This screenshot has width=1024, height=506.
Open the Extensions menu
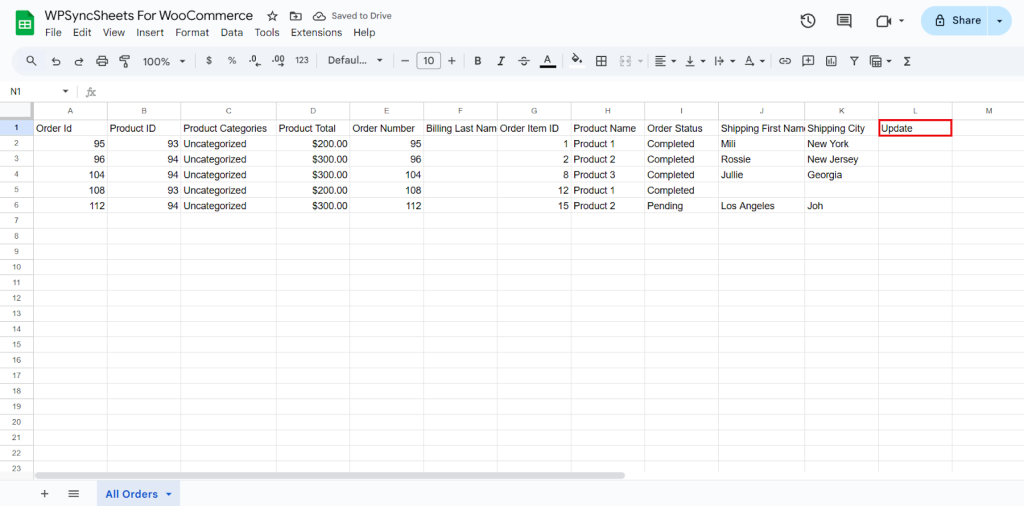point(316,32)
